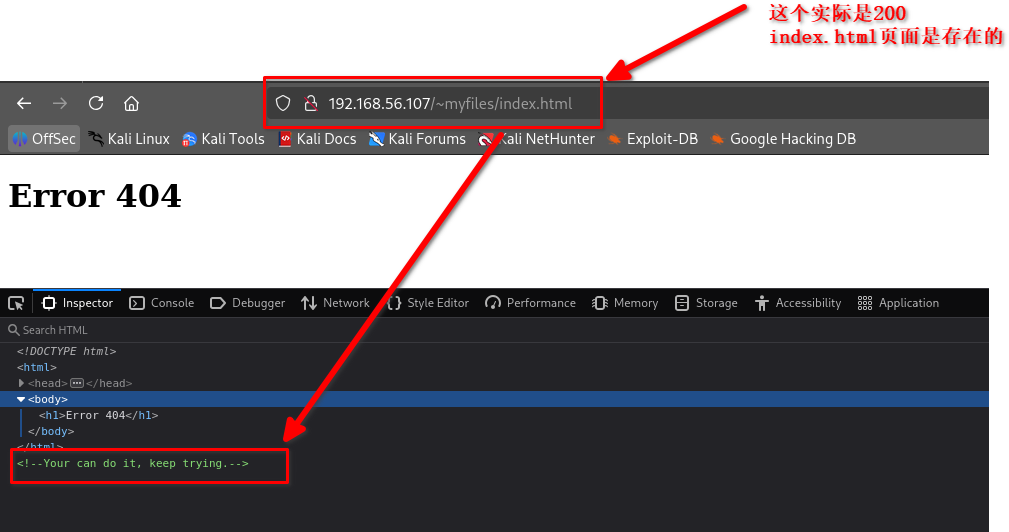
Task: Click the insecure connection padlock icon
Action: pos(310,103)
